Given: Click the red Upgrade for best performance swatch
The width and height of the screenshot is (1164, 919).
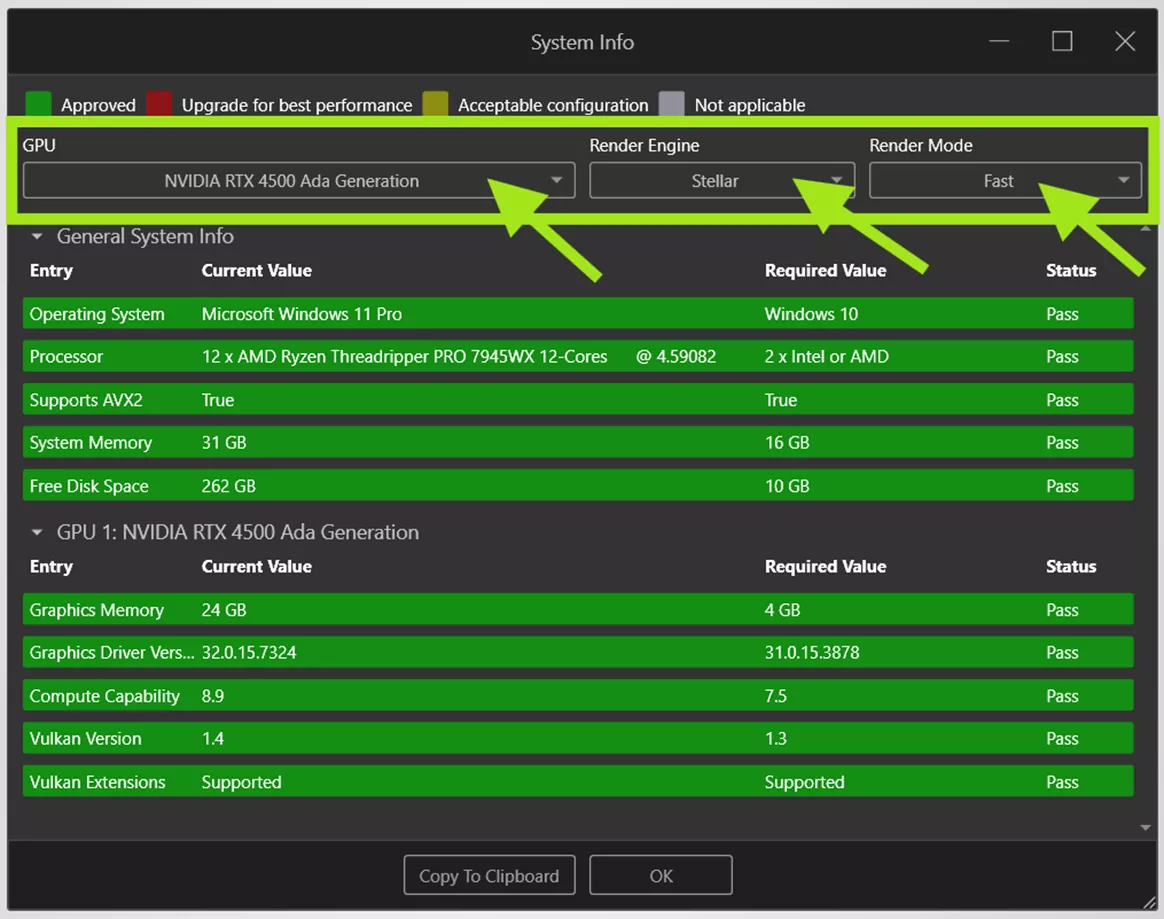Looking at the screenshot, I should [159, 104].
